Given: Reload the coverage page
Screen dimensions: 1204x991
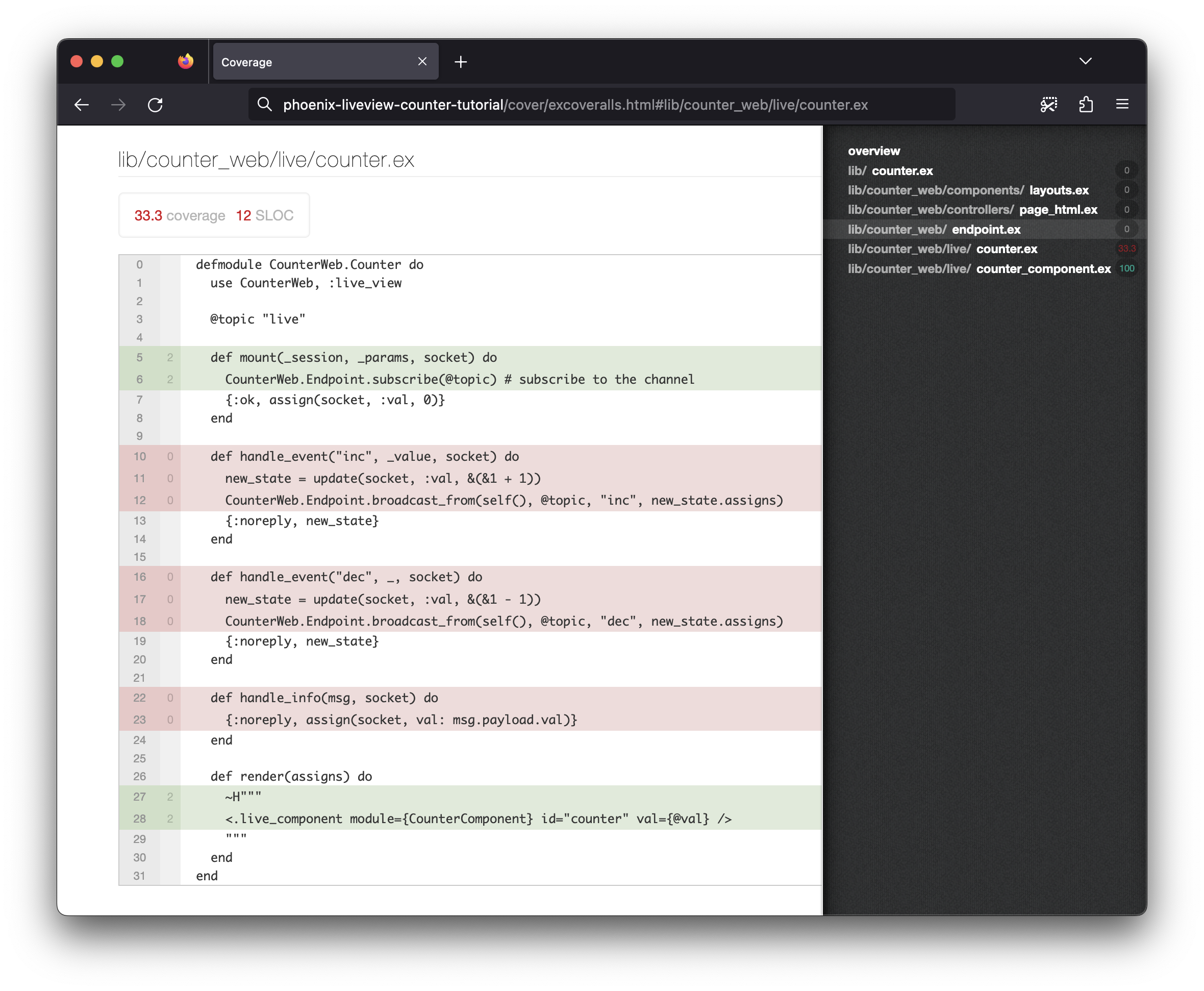Looking at the screenshot, I should click(x=155, y=105).
